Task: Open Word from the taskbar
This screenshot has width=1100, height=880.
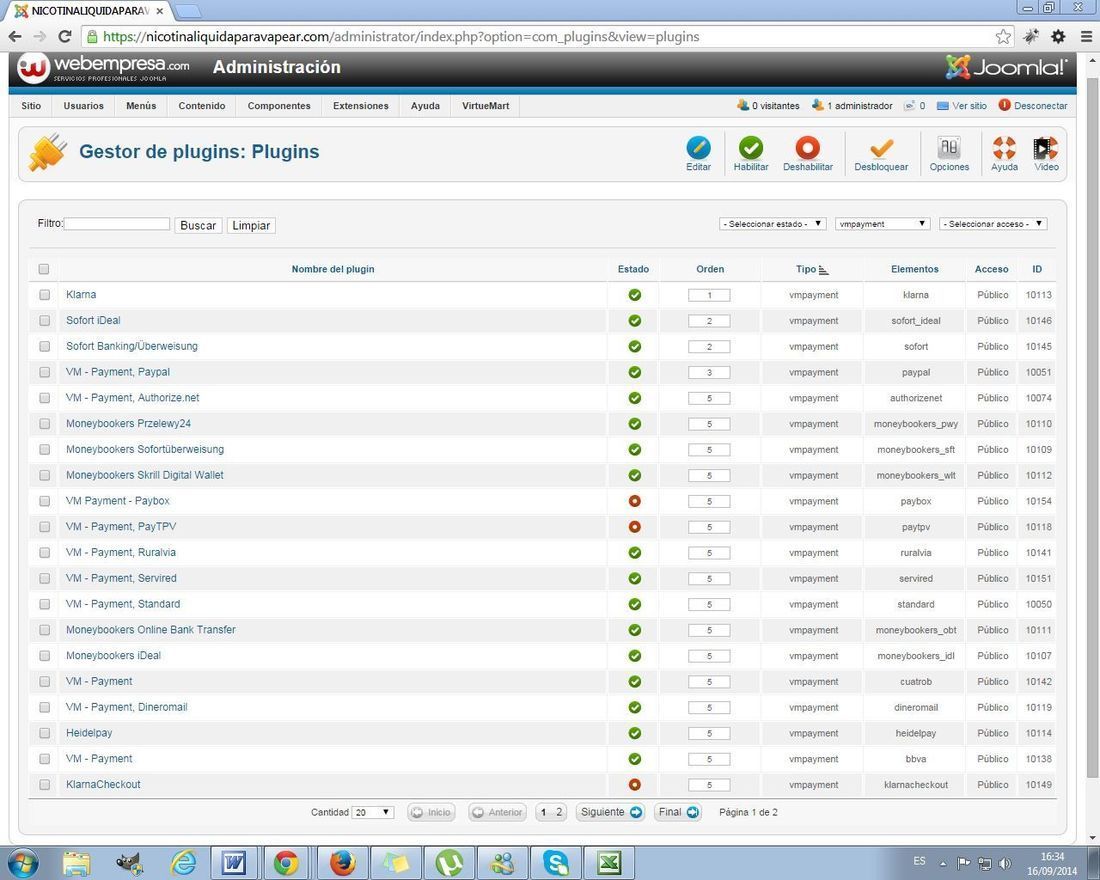Action: click(234, 862)
